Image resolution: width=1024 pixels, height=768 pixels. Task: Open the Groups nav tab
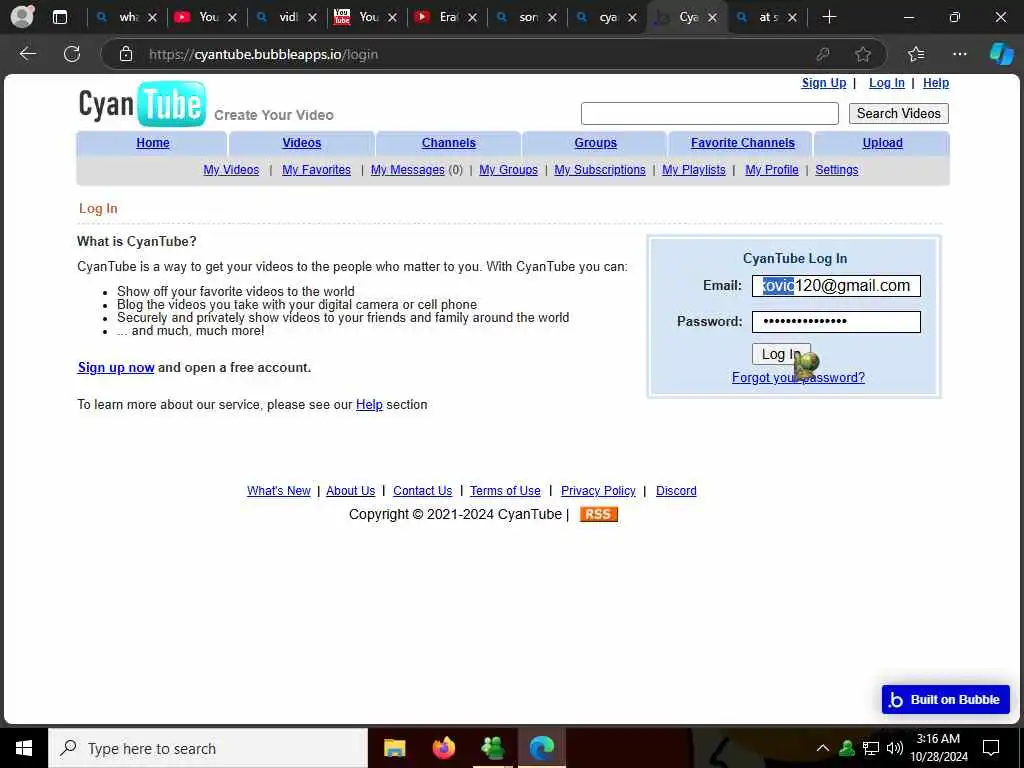pos(596,143)
